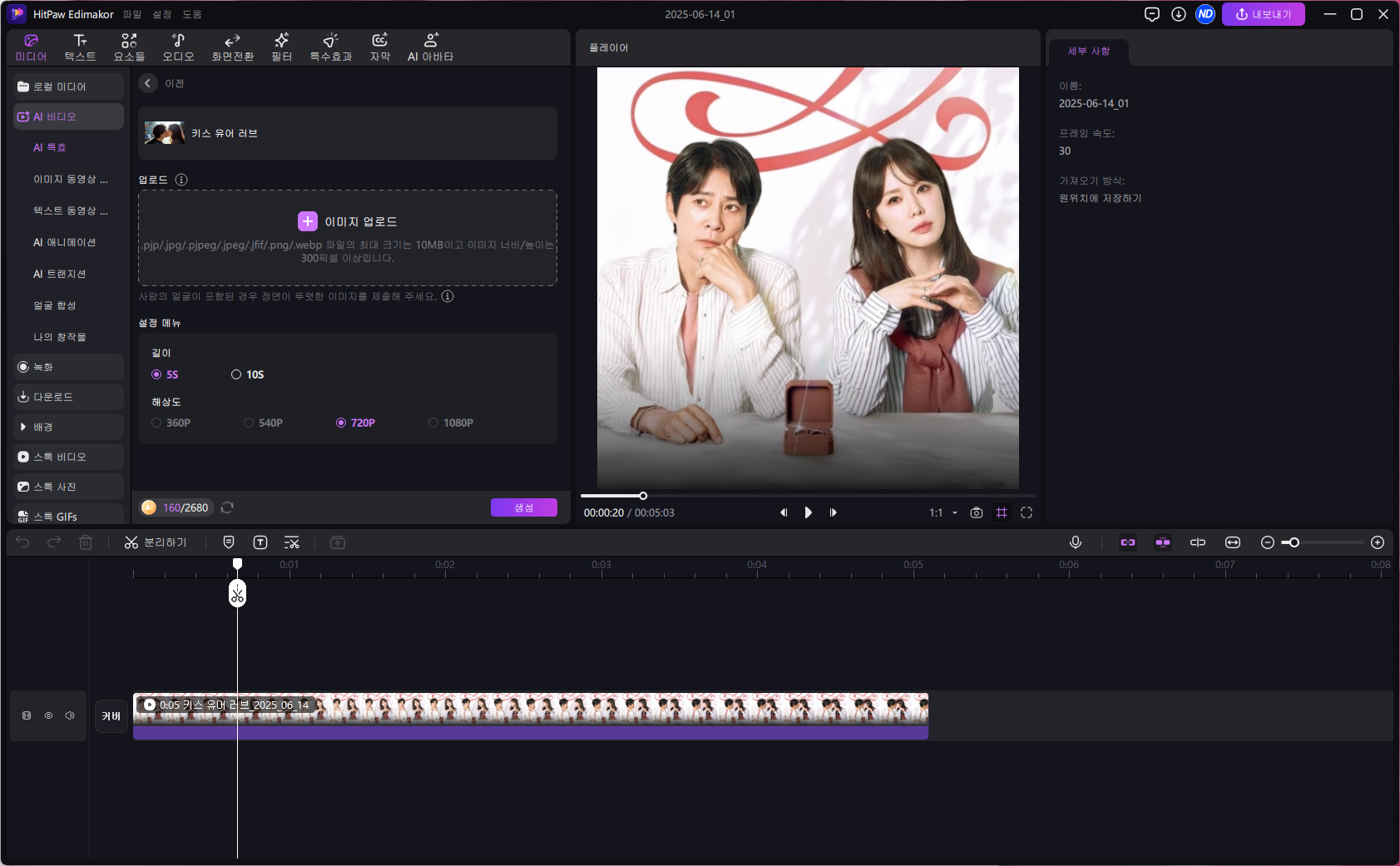
Task: Step to previous frame in player
Action: pos(783,512)
